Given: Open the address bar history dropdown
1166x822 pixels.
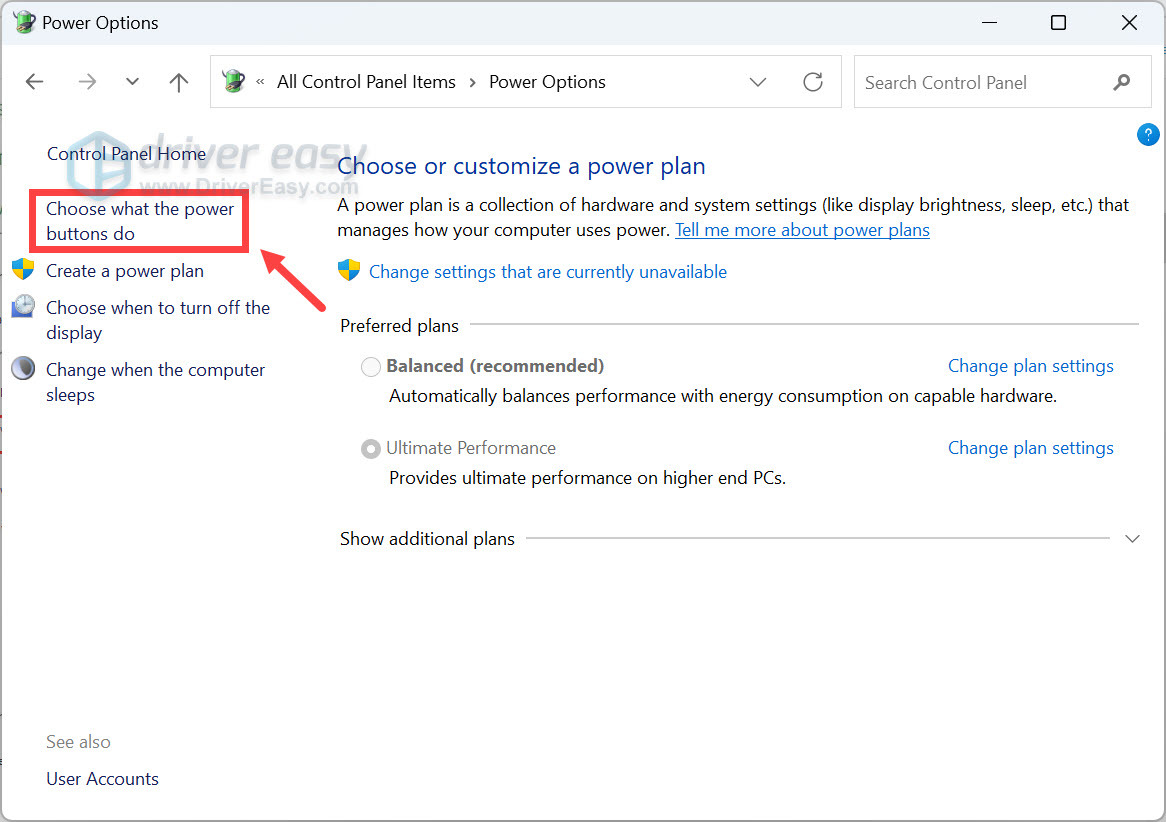Looking at the screenshot, I should click(757, 82).
